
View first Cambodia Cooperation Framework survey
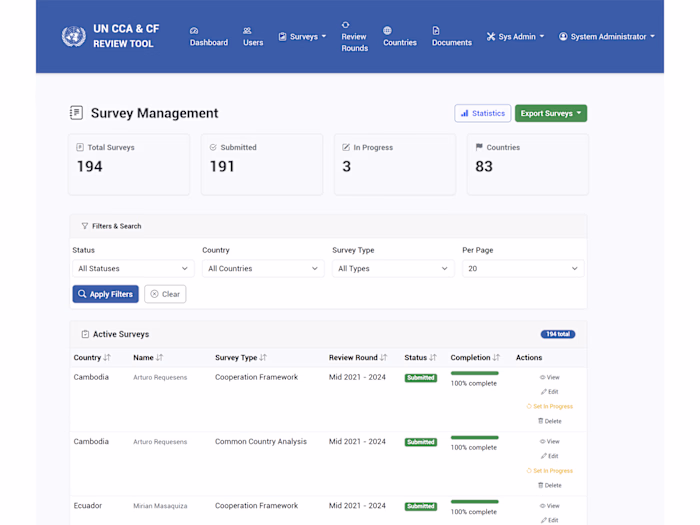click(x=549, y=377)
